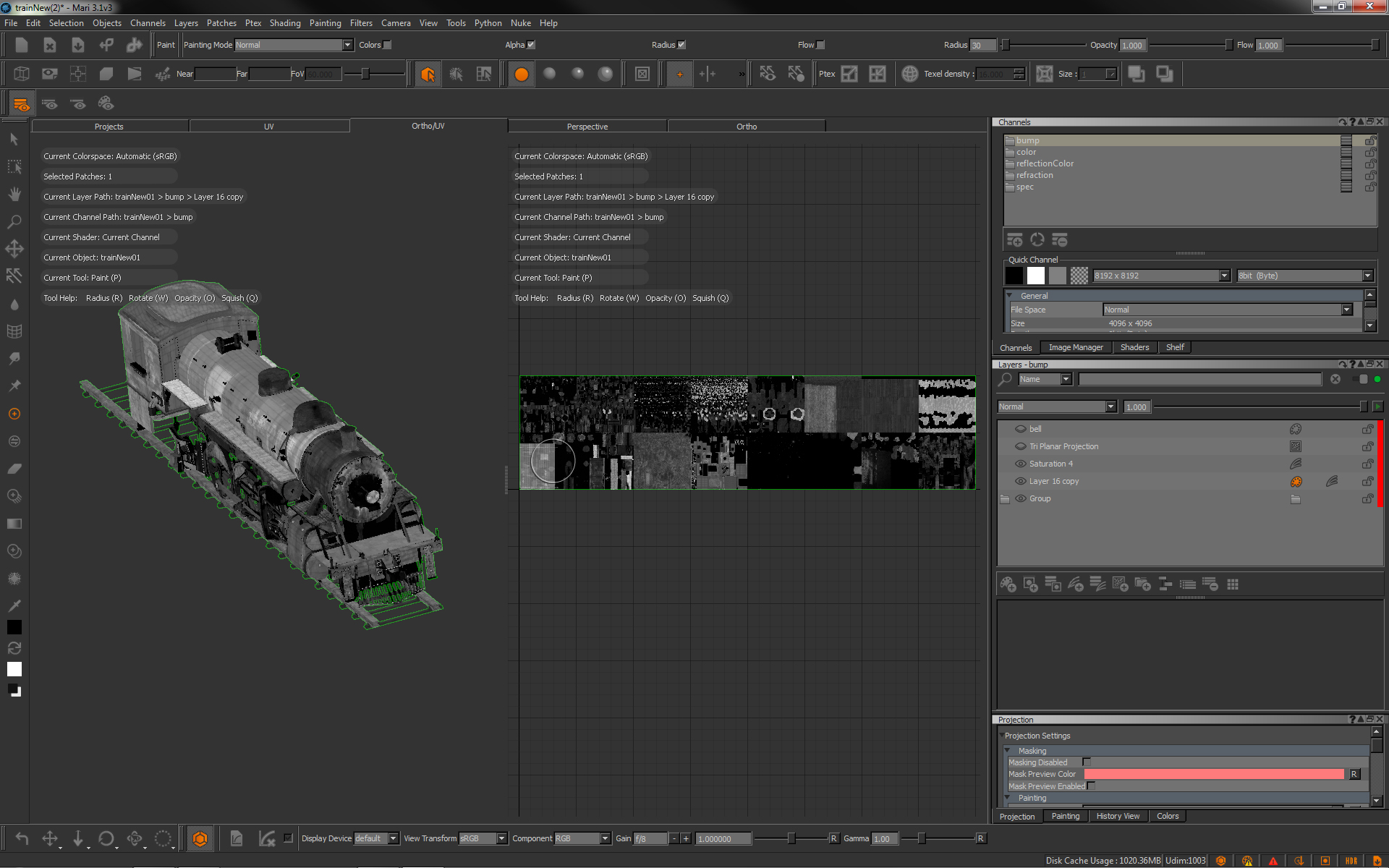Uncheck the Alpha checkbox
This screenshot has height=868, width=1389.
pos(531,45)
